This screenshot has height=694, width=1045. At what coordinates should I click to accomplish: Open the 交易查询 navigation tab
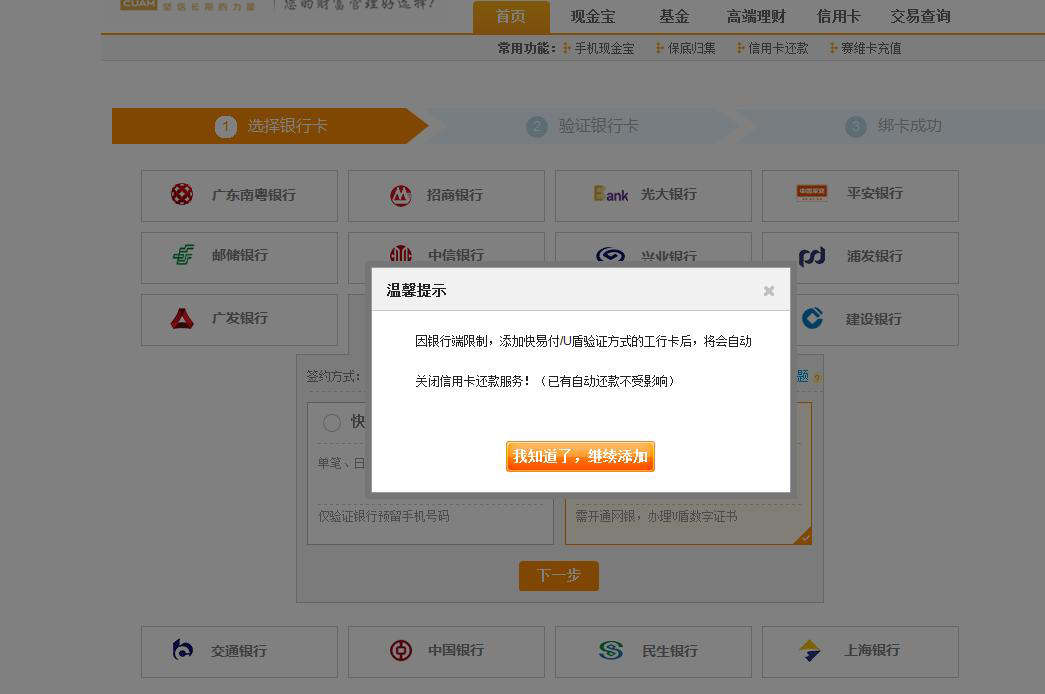[x=920, y=16]
